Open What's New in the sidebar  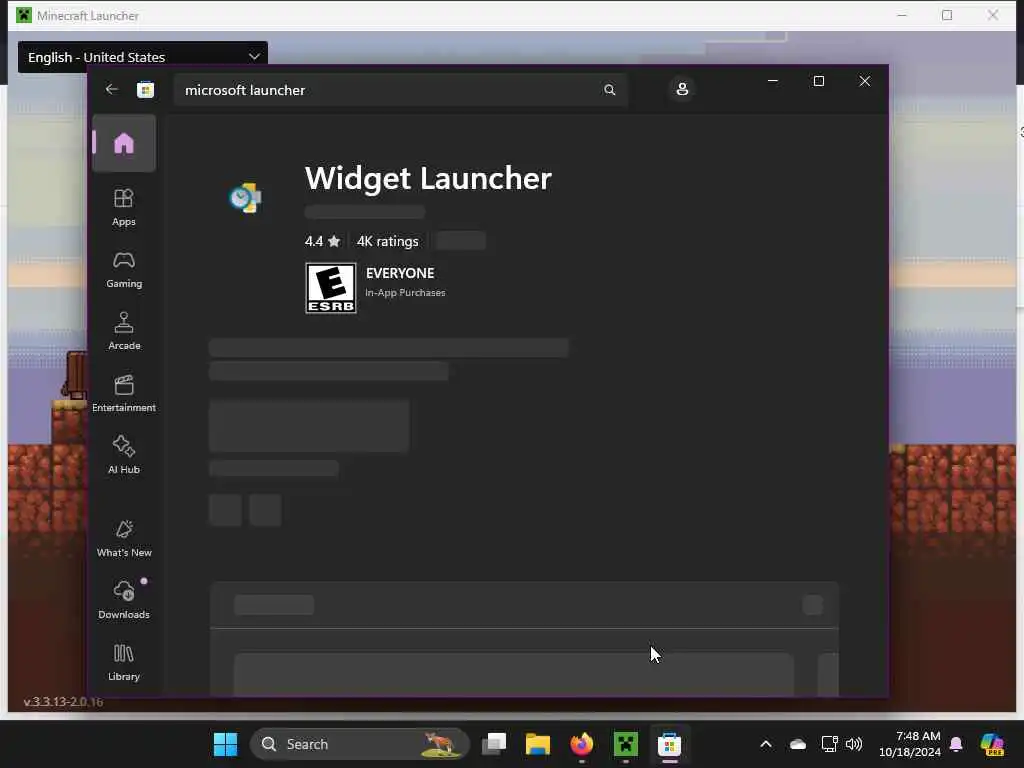click(124, 539)
